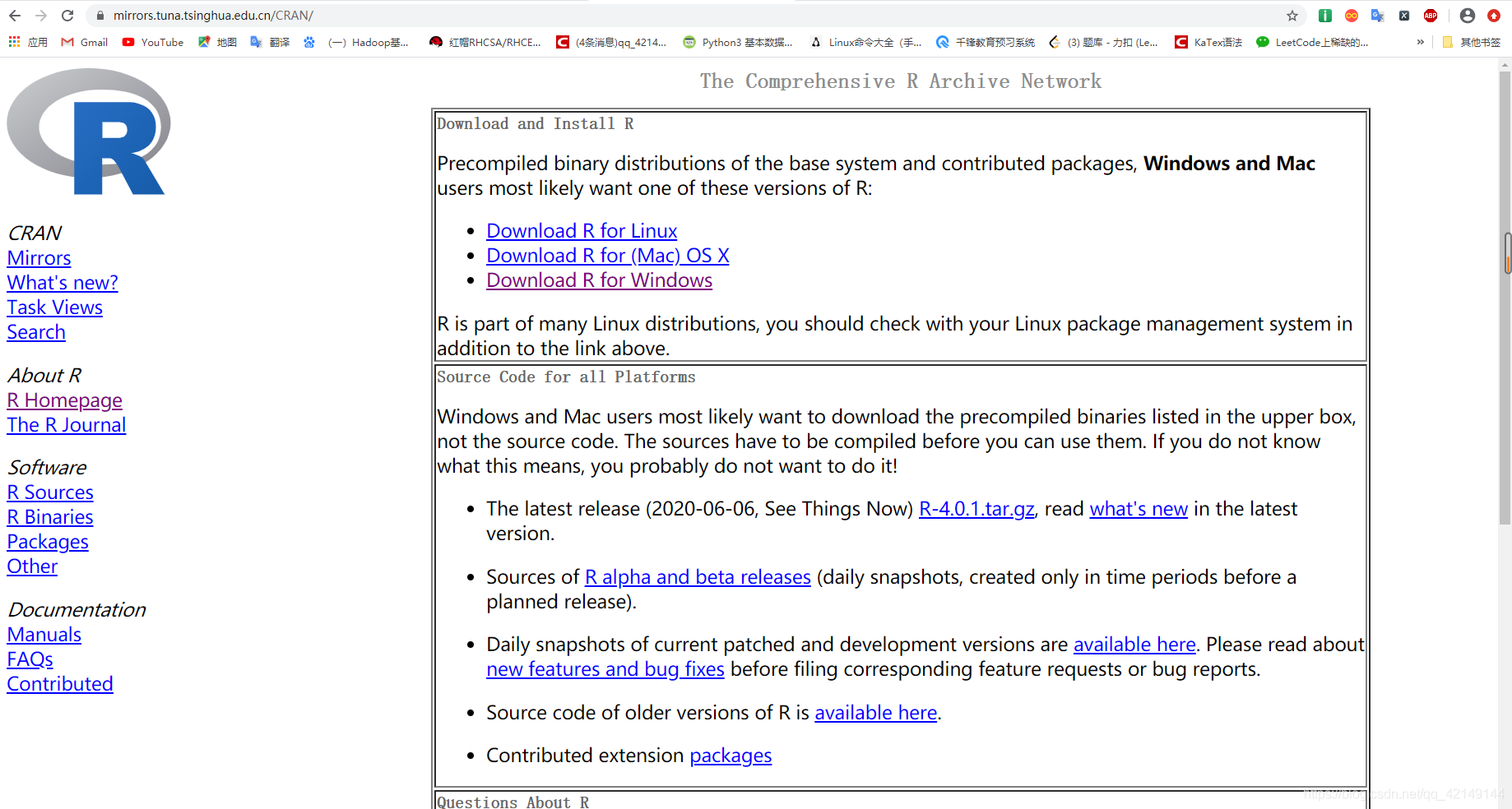This screenshot has width=1512, height=809.
Task: Open the What's new? sidebar link
Action: pyautogui.click(x=63, y=283)
